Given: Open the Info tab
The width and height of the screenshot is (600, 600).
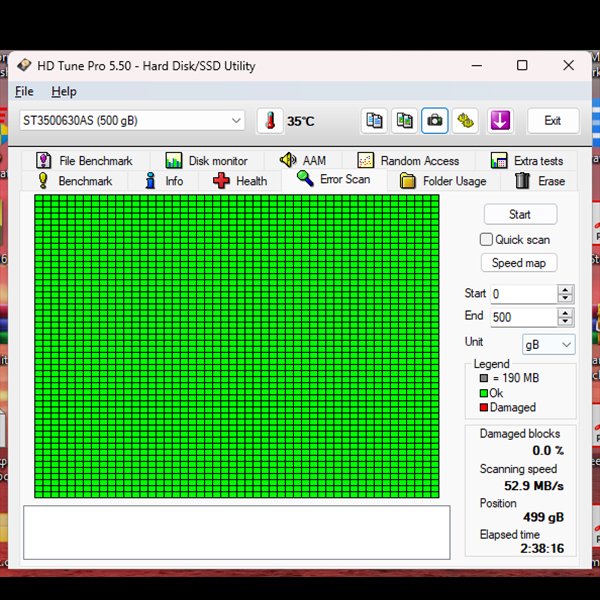Looking at the screenshot, I should coord(164,181).
